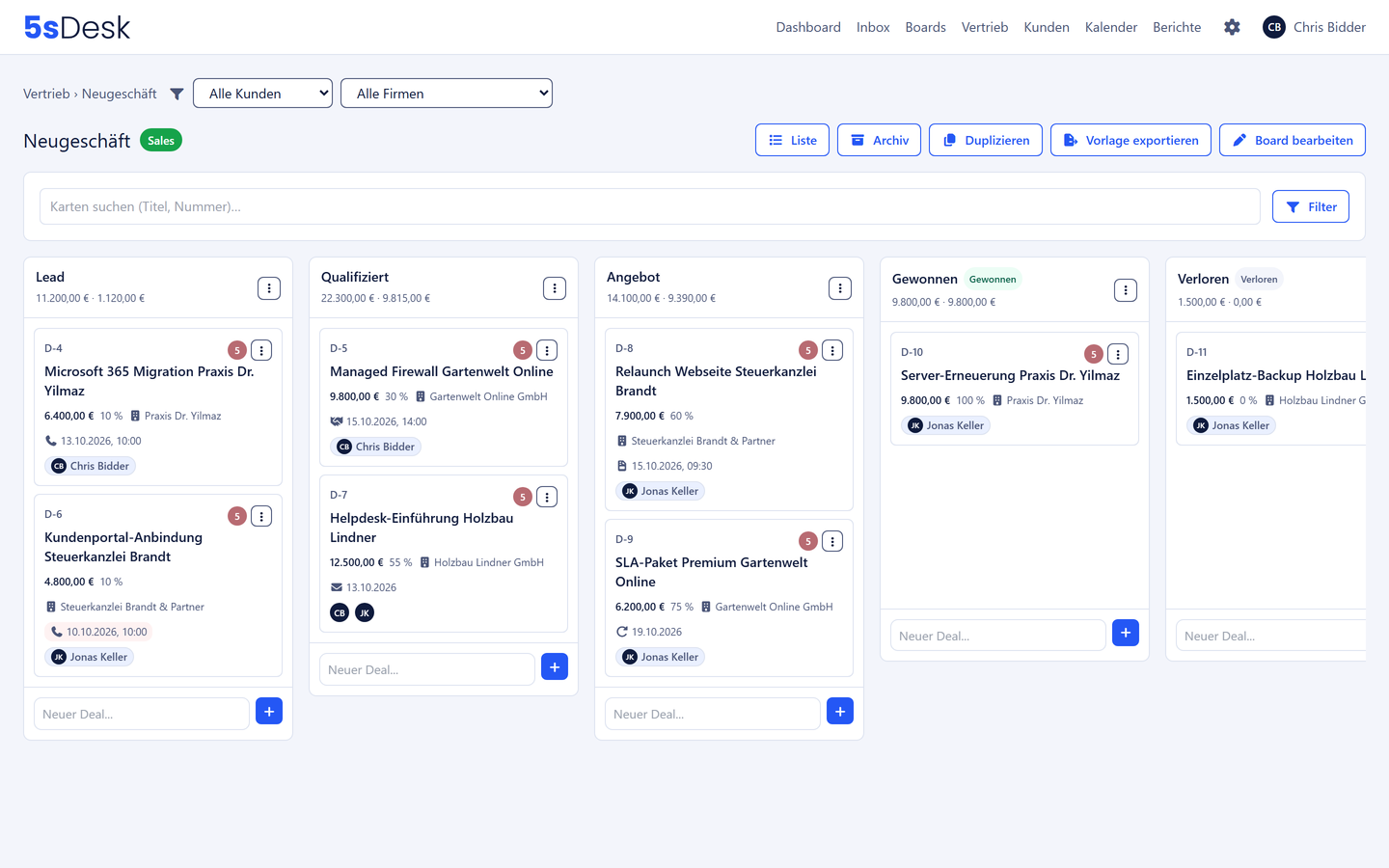Add new deal in the Gewonnen column

[x=1126, y=633]
